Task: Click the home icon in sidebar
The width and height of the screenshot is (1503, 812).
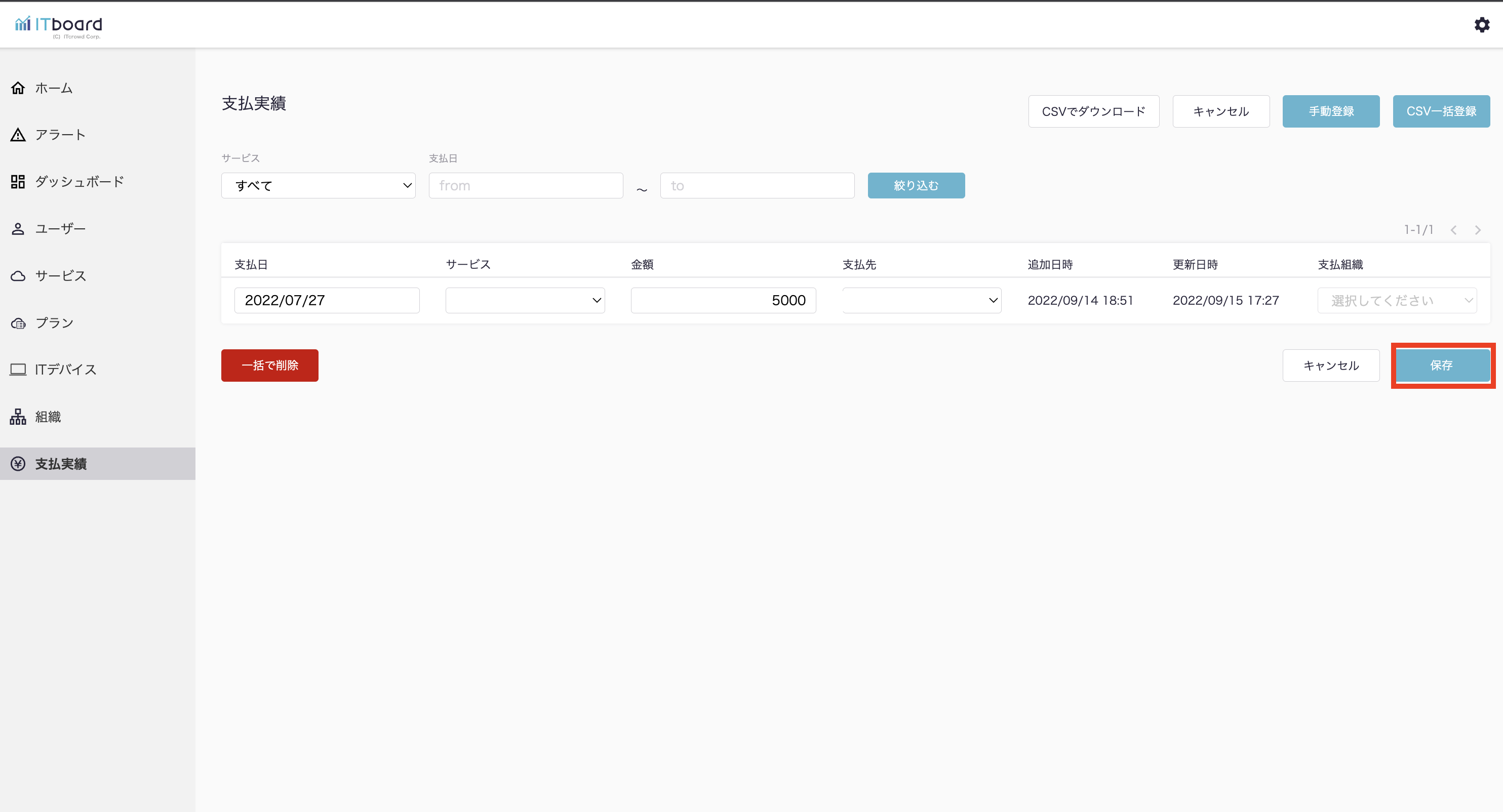Action: coord(18,88)
